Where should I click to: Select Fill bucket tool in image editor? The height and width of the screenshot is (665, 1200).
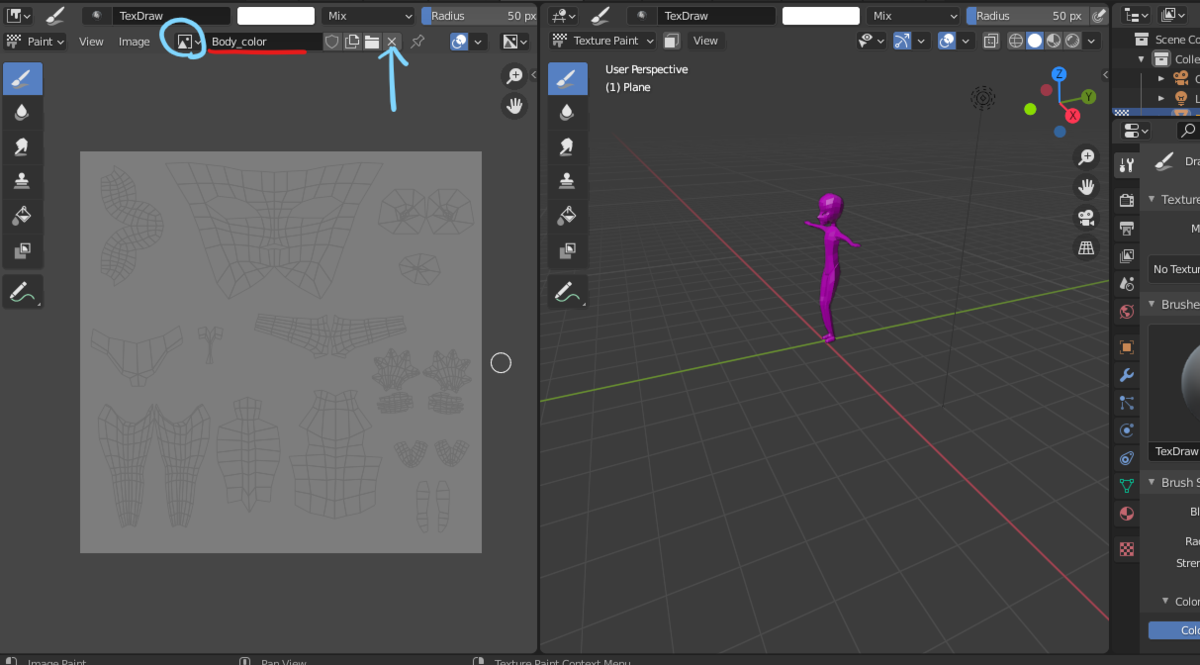coord(22,215)
